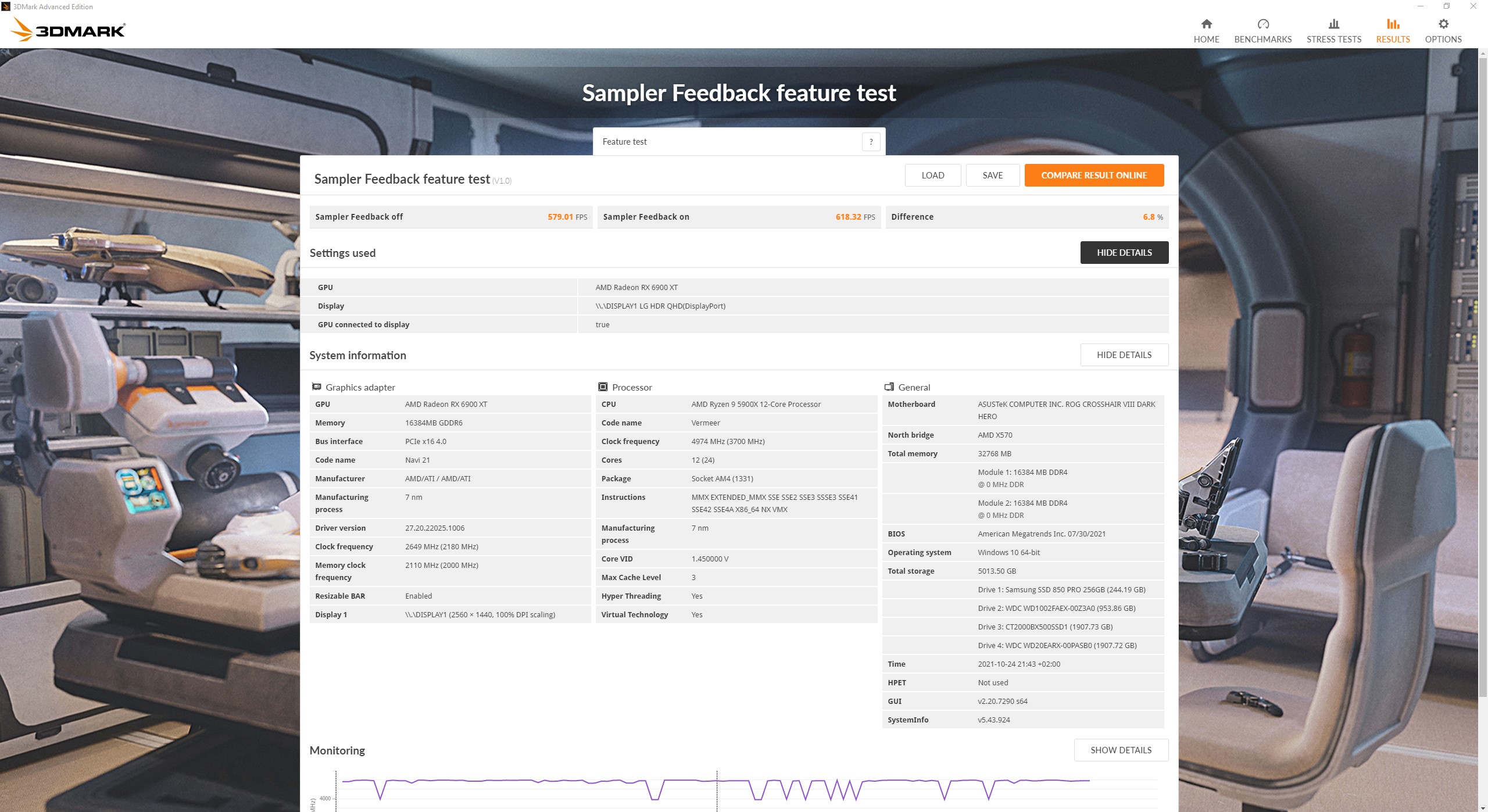Click Total storage 5013.50 GB value
This screenshot has width=1488, height=812.
997,571
